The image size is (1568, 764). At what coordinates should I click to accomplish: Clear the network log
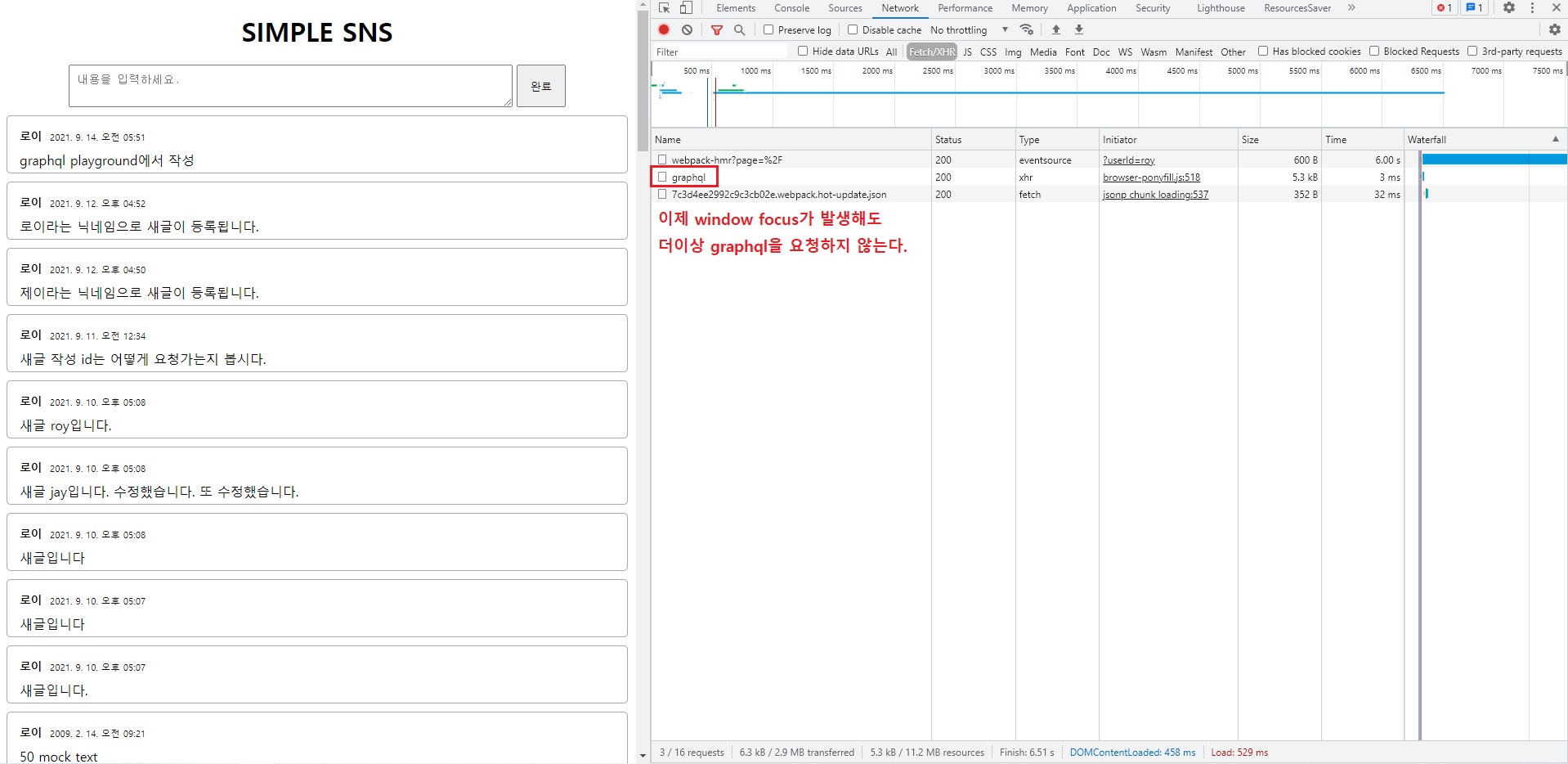[687, 29]
